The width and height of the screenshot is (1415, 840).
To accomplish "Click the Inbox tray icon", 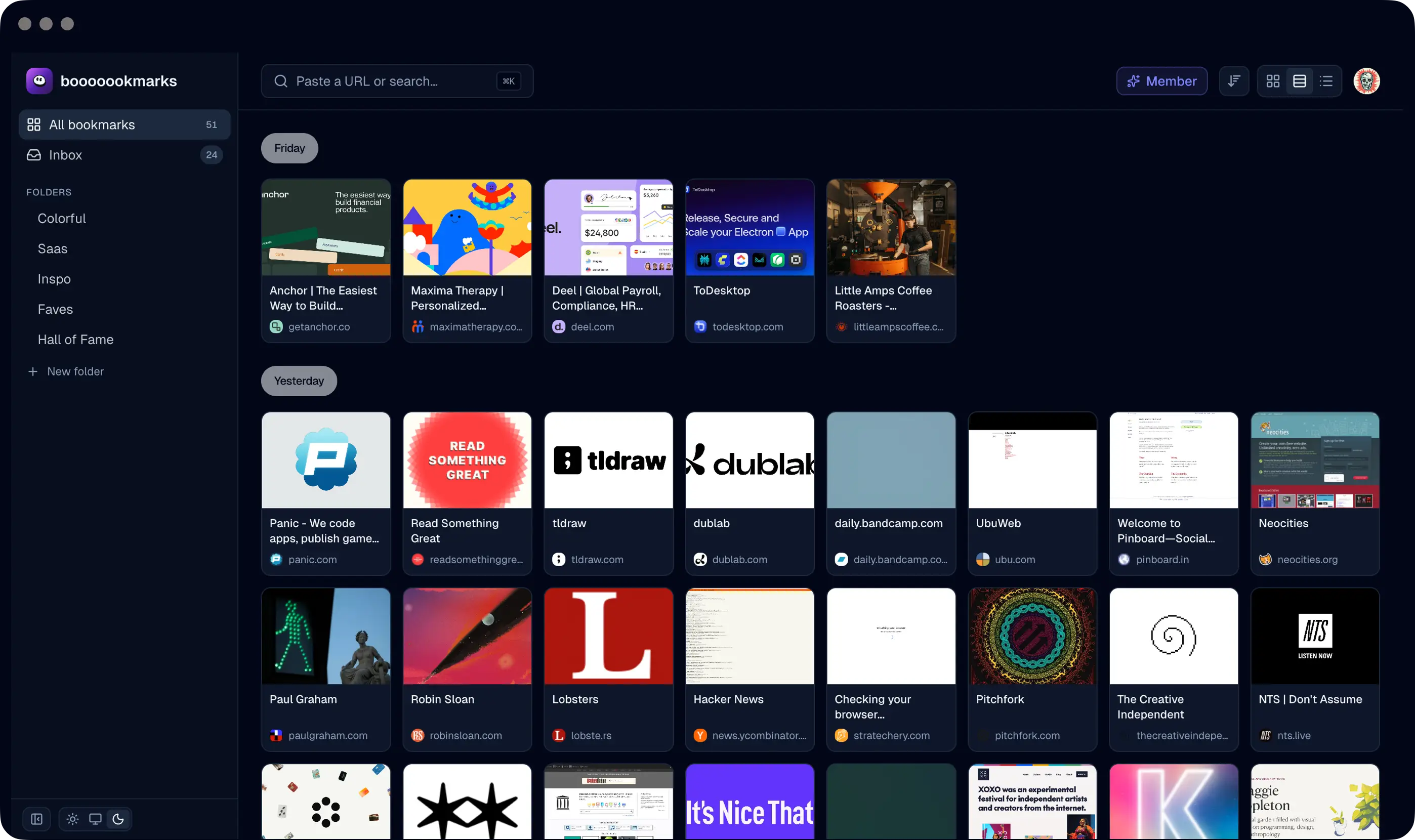I will (34, 155).
